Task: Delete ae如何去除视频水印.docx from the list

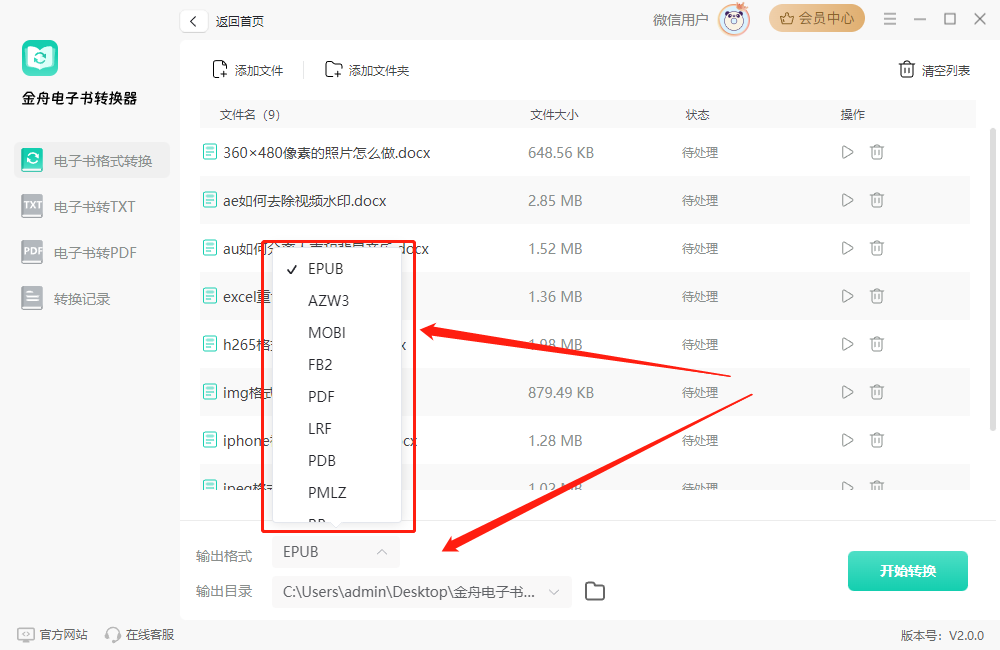Action: click(x=877, y=201)
